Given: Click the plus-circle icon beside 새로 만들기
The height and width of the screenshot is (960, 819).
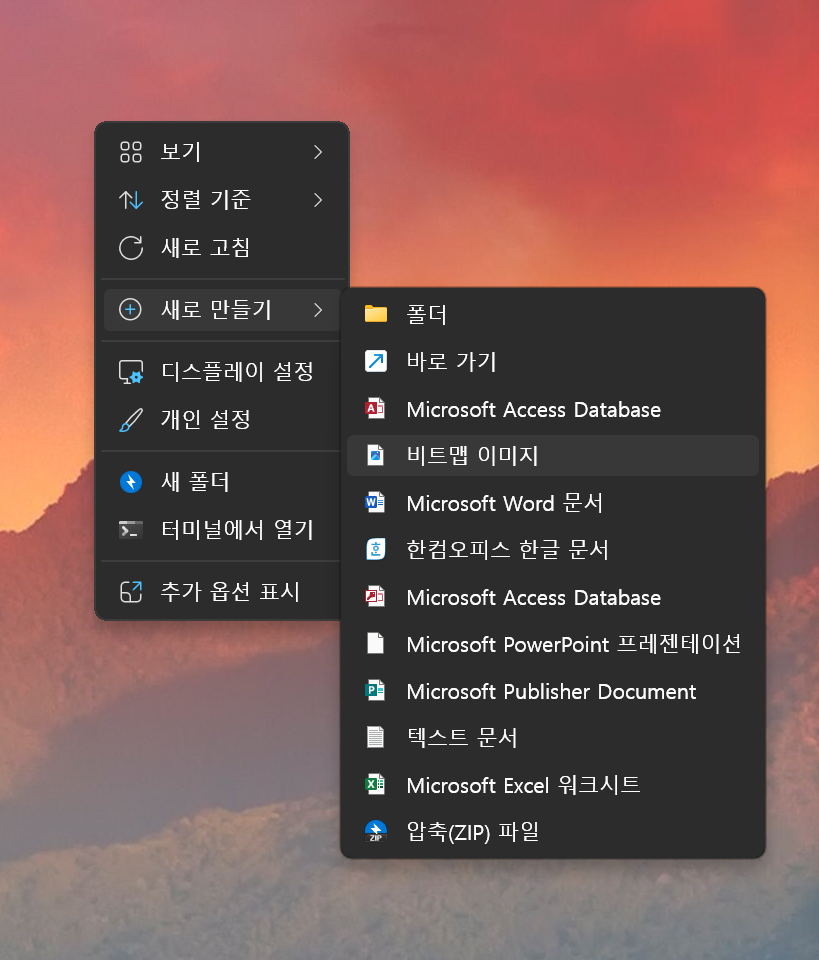Looking at the screenshot, I should coord(130,310).
